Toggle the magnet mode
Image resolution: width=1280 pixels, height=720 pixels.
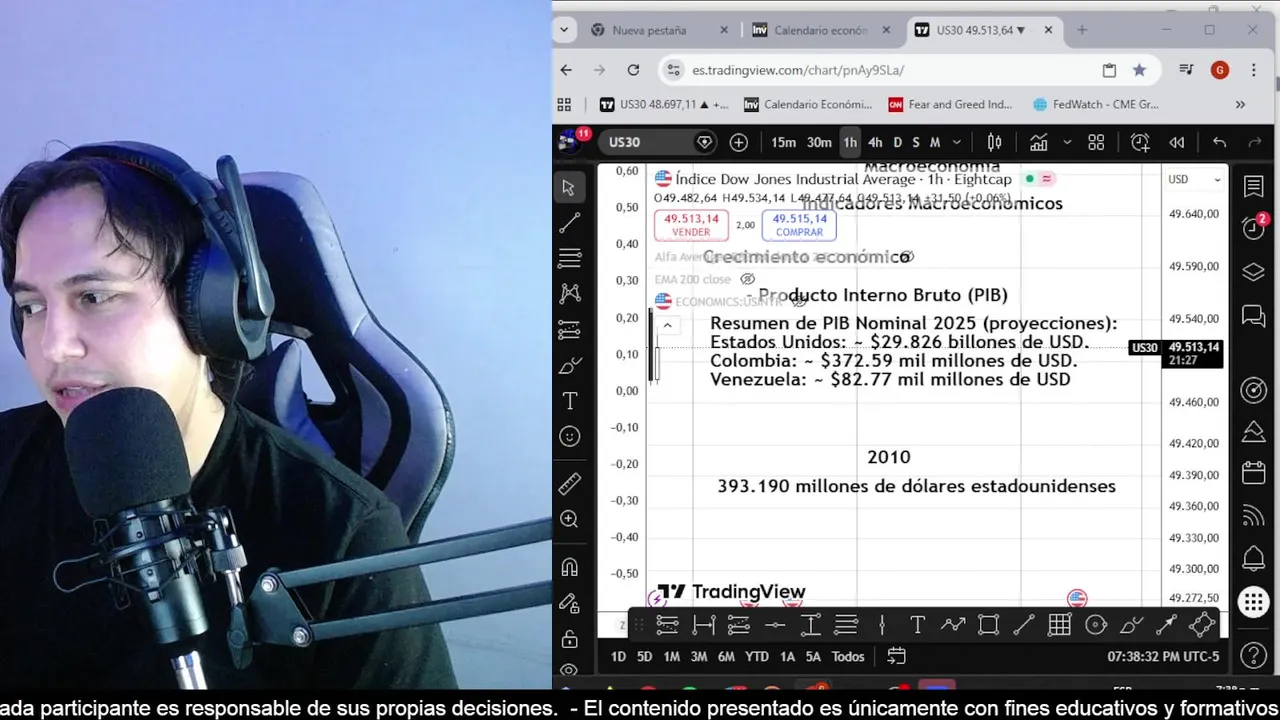(569, 567)
